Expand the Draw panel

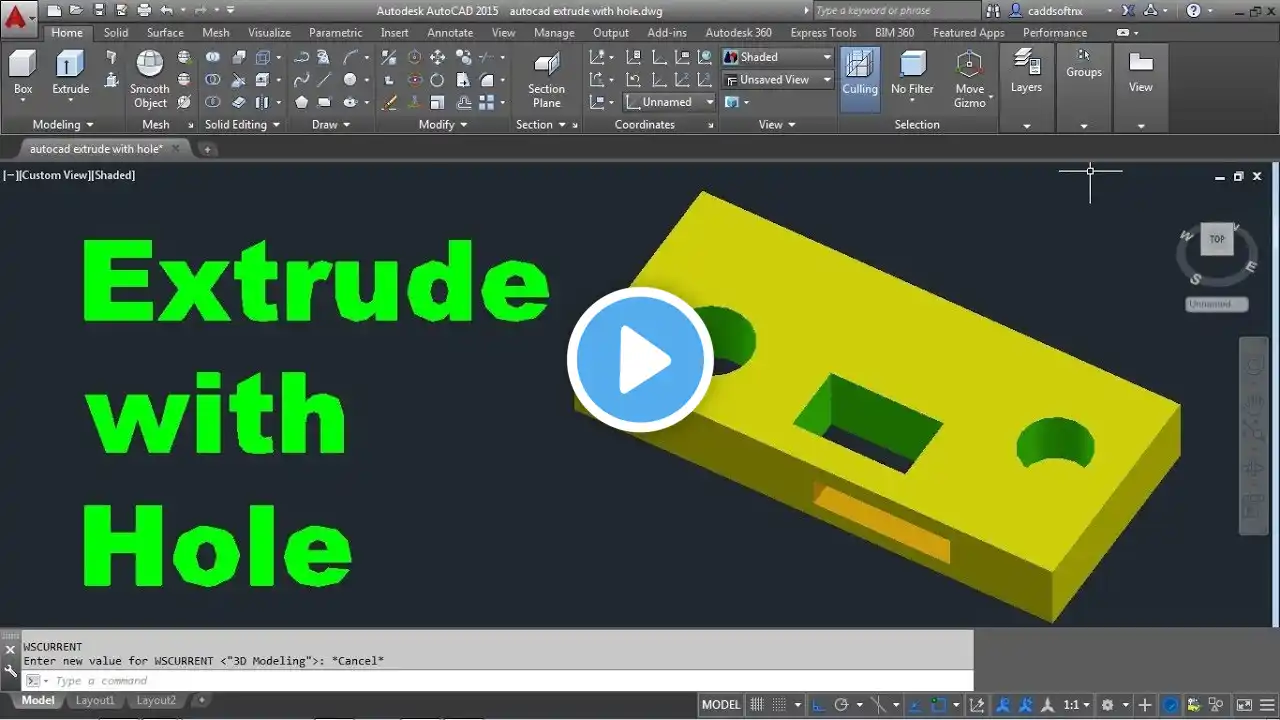[331, 125]
